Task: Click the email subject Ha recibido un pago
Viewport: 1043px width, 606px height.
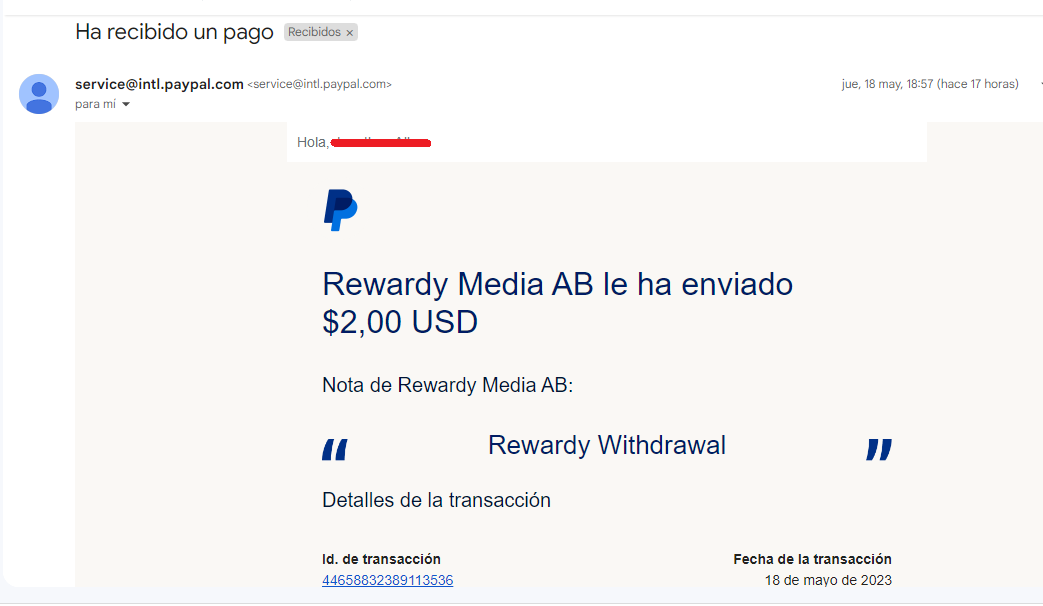Action: (x=174, y=32)
